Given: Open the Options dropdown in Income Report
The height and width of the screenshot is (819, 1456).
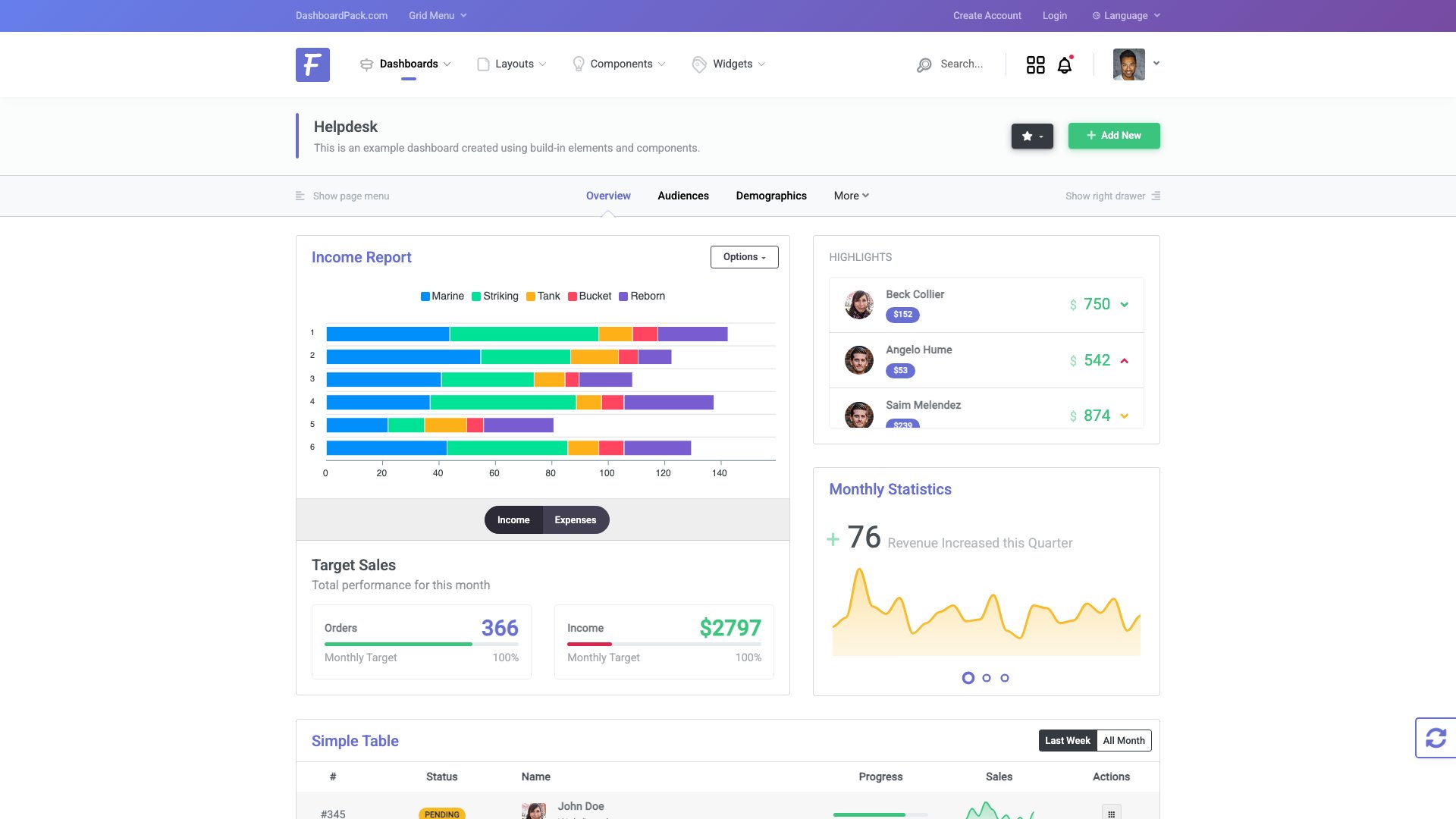Looking at the screenshot, I should click(x=743, y=256).
